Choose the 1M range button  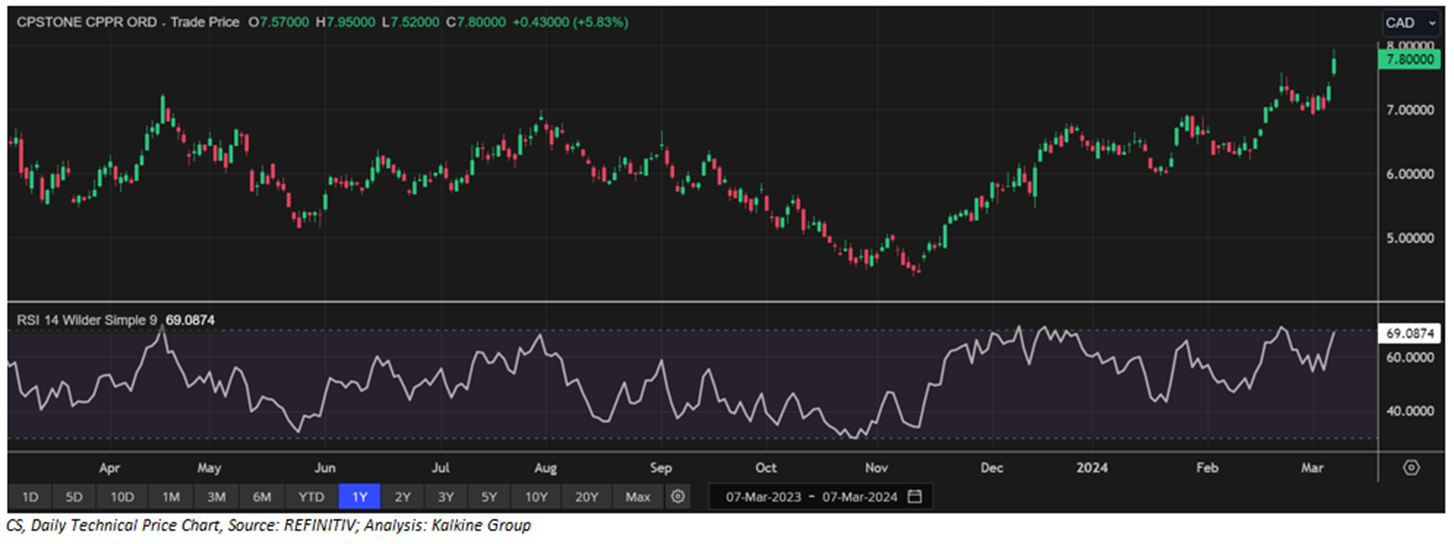[x=170, y=497]
